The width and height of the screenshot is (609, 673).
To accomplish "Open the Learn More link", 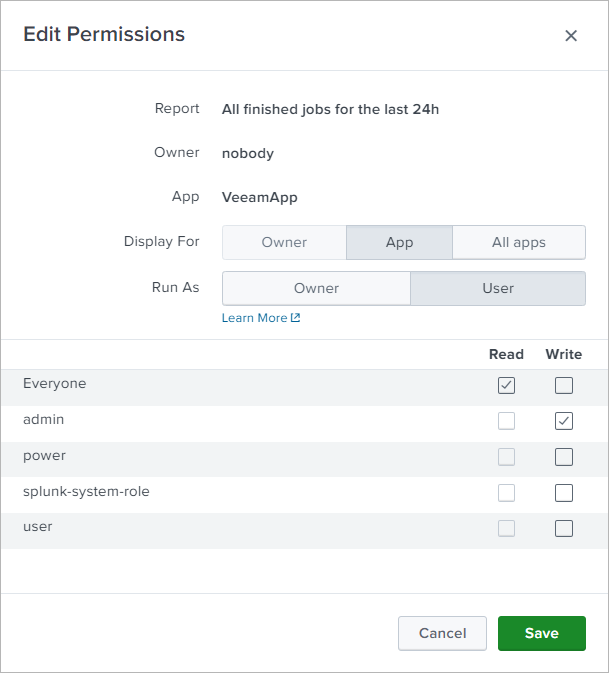I will (x=255, y=318).
